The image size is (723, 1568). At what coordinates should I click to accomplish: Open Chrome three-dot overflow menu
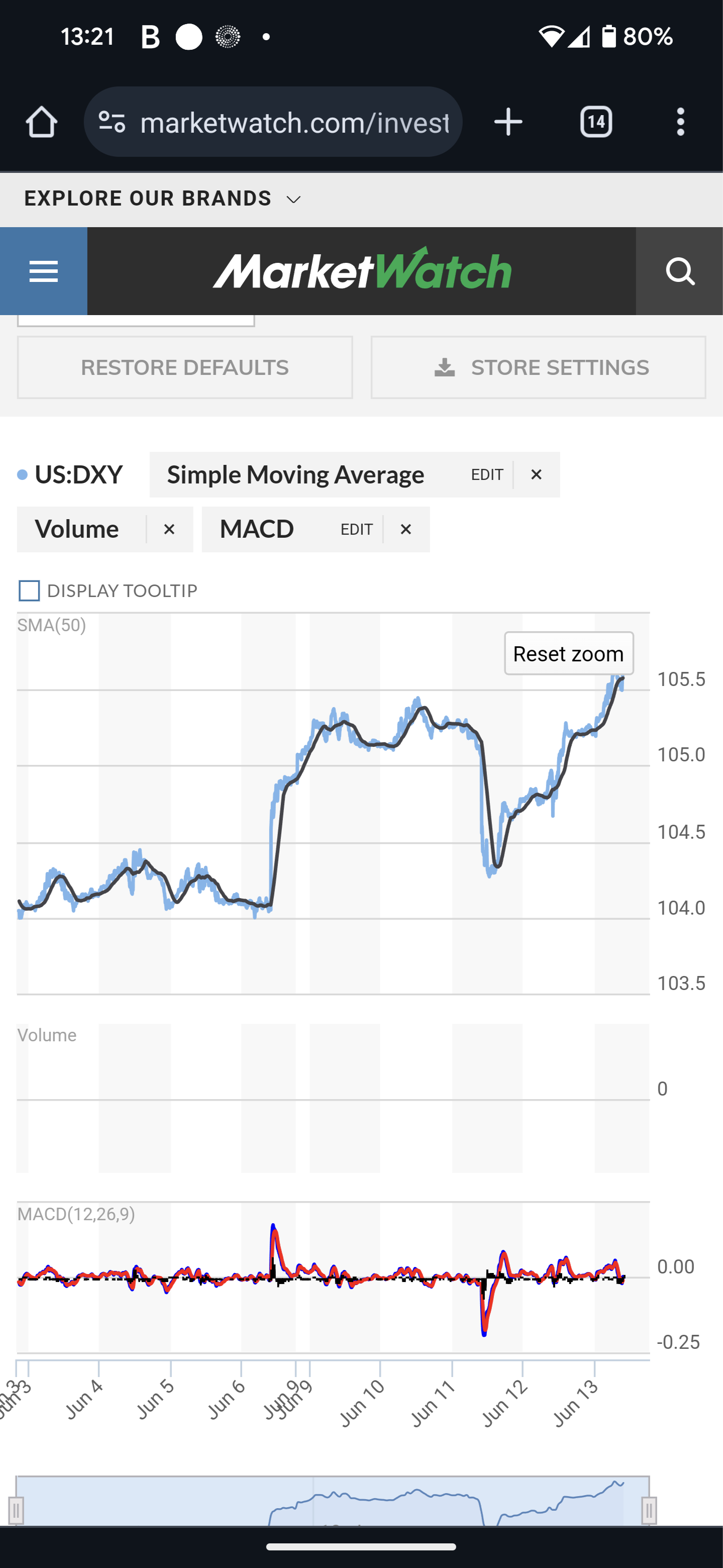pos(680,122)
